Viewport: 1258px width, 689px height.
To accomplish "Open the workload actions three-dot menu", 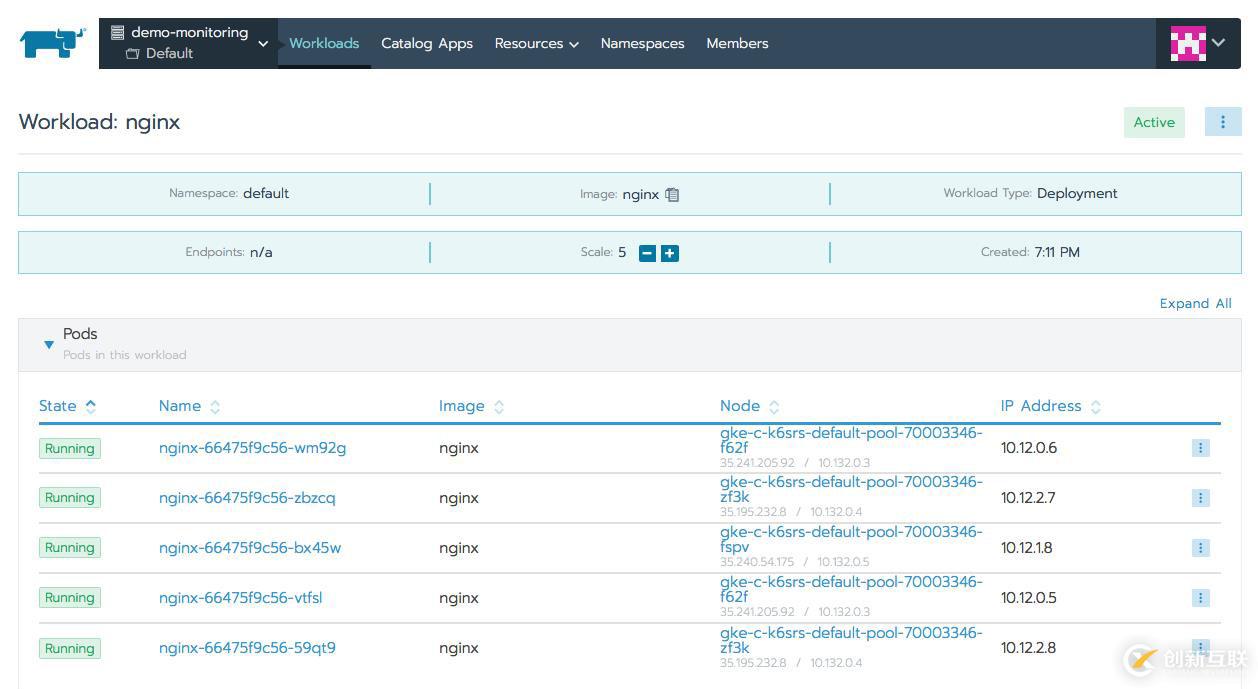I will pos(1222,122).
